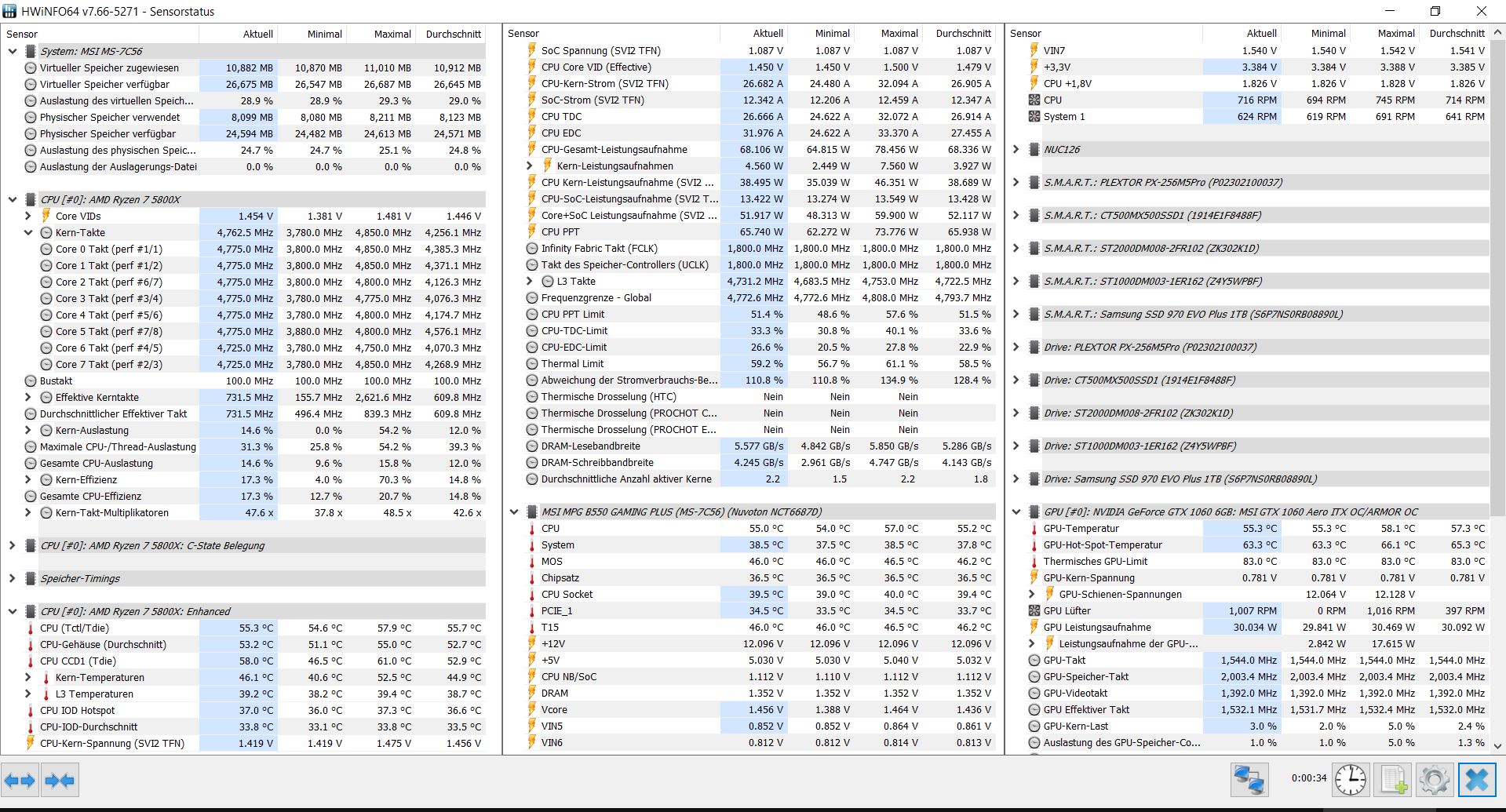Screen dimensions: 1506x812
Task: Collapse the GPU [#0] NVIDIA GeForce group
Action: point(1016,512)
